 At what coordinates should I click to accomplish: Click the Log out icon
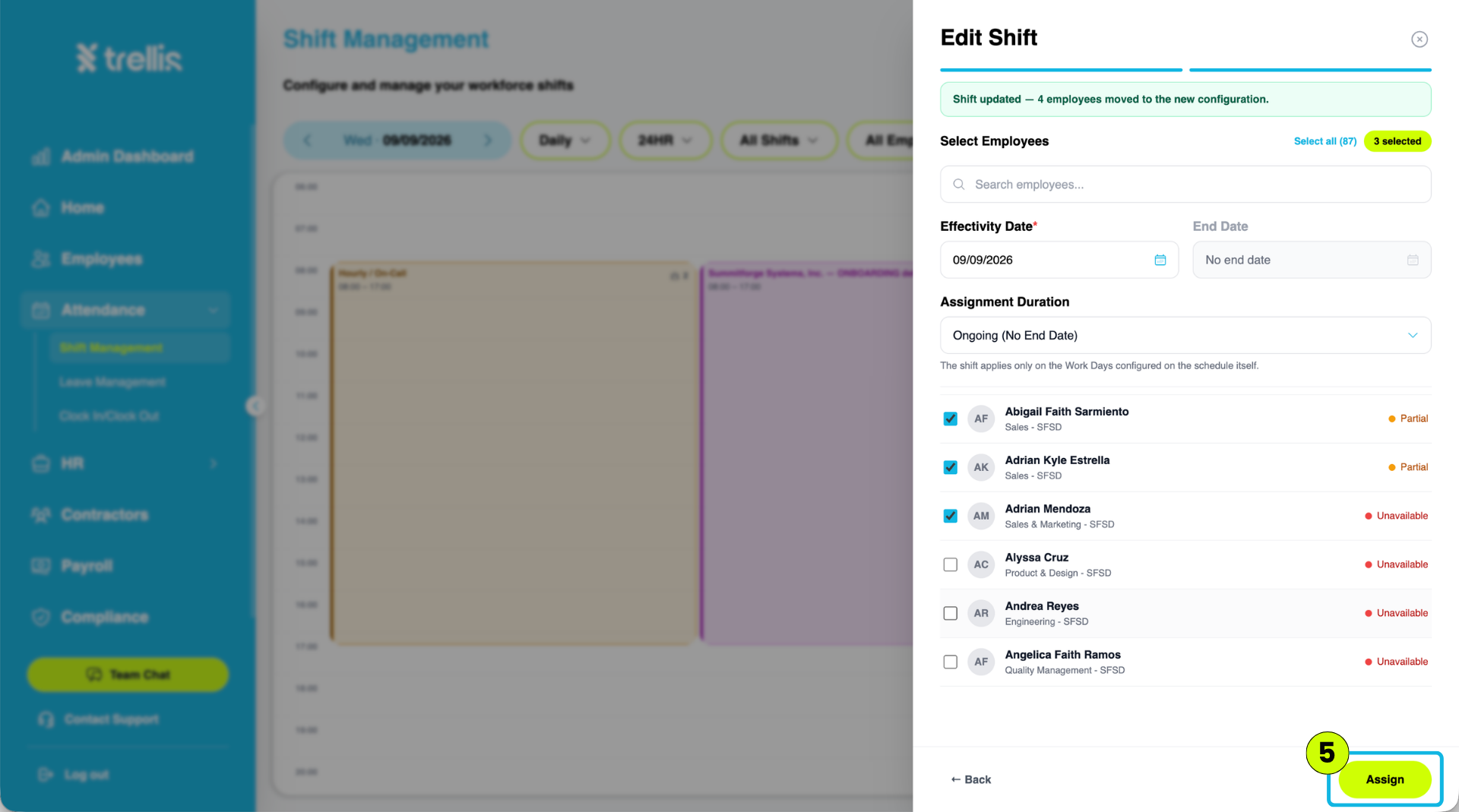tap(46, 775)
